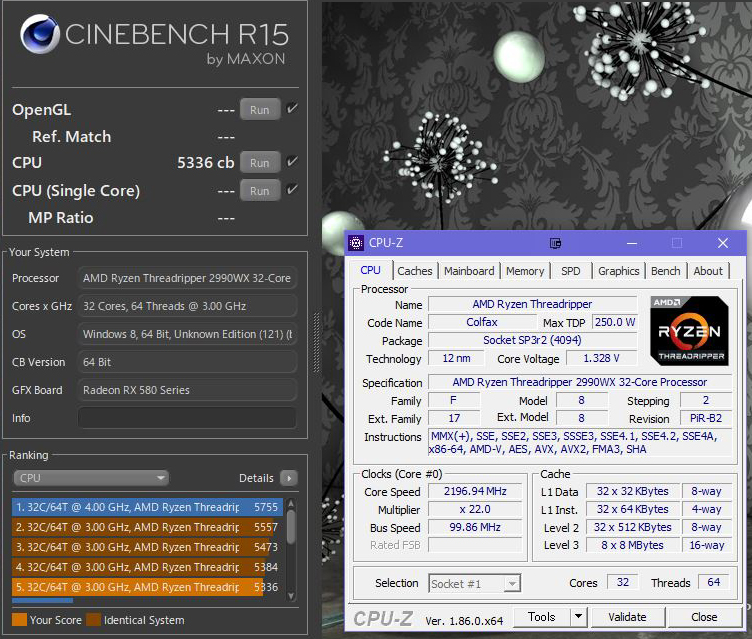The width and height of the screenshot is (752, 639).
Task: Click the Info text field
Action: (187, 418)
